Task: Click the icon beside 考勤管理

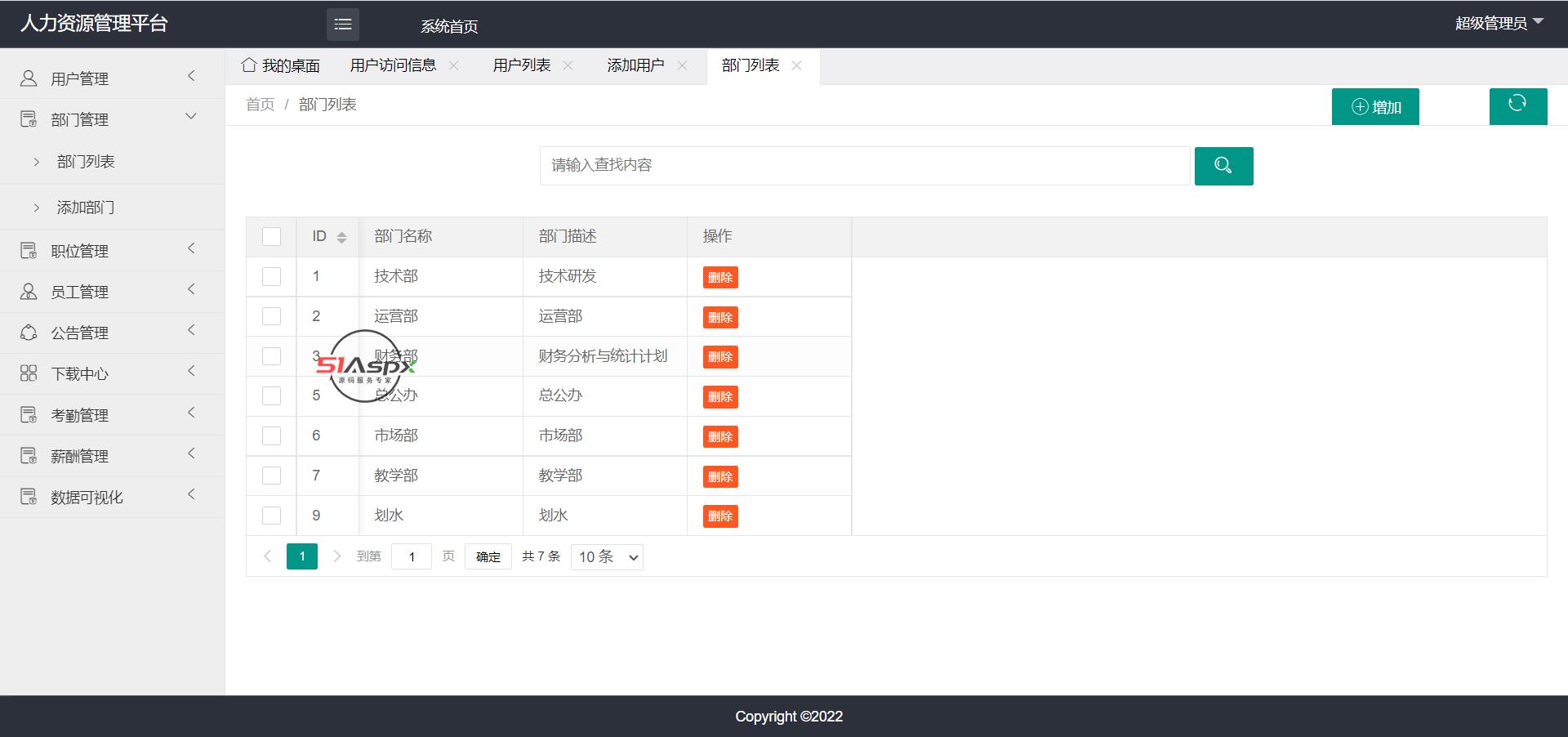Action: tap(29, 415)
